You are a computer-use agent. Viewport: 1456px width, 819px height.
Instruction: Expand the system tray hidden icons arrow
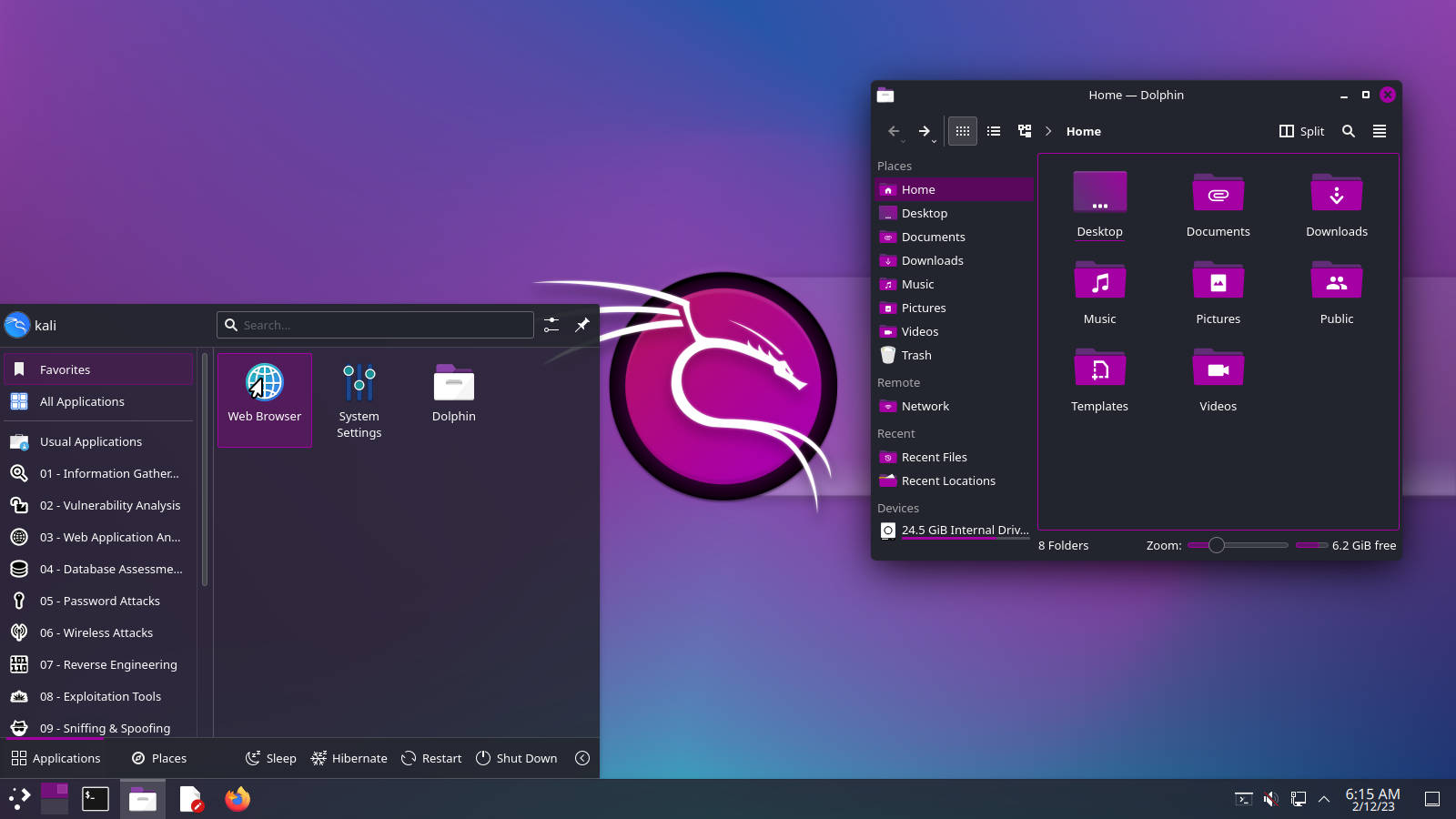click(1324, 799)
